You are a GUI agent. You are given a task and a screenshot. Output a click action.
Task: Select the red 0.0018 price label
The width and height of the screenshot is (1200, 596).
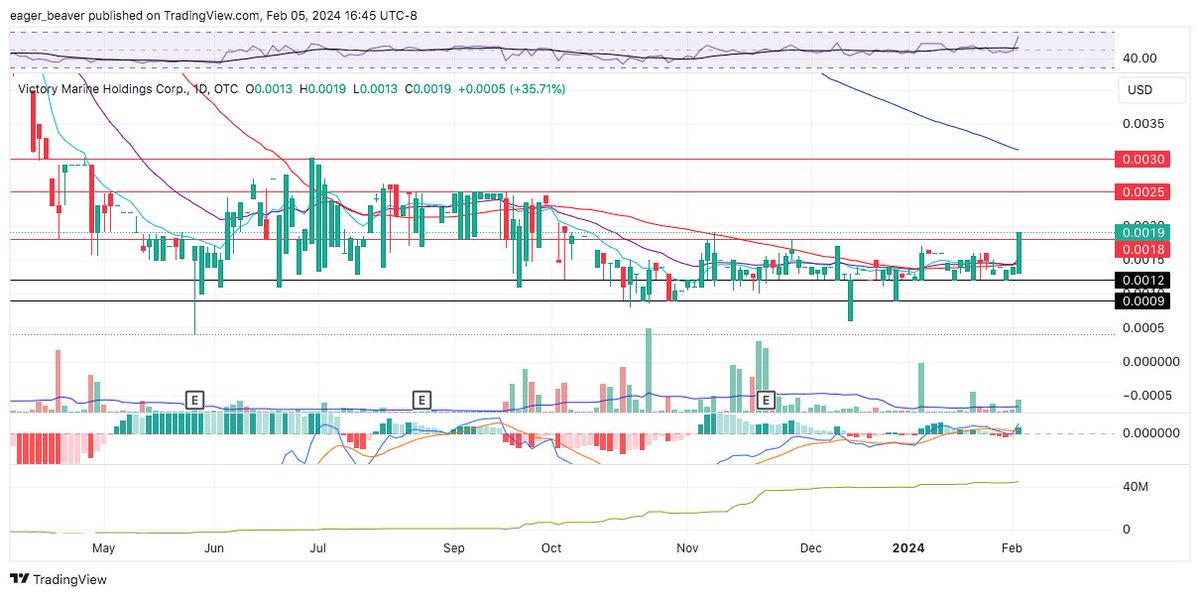pos(1140,248)
